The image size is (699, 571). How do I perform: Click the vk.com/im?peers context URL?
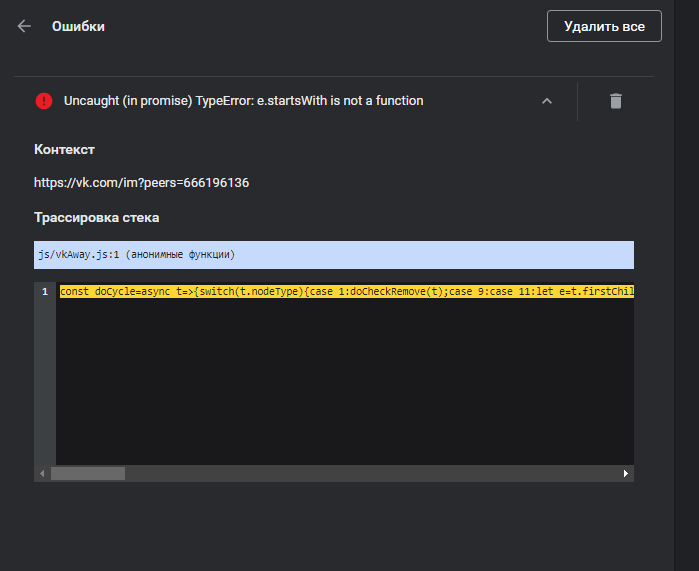coord(141,183)
